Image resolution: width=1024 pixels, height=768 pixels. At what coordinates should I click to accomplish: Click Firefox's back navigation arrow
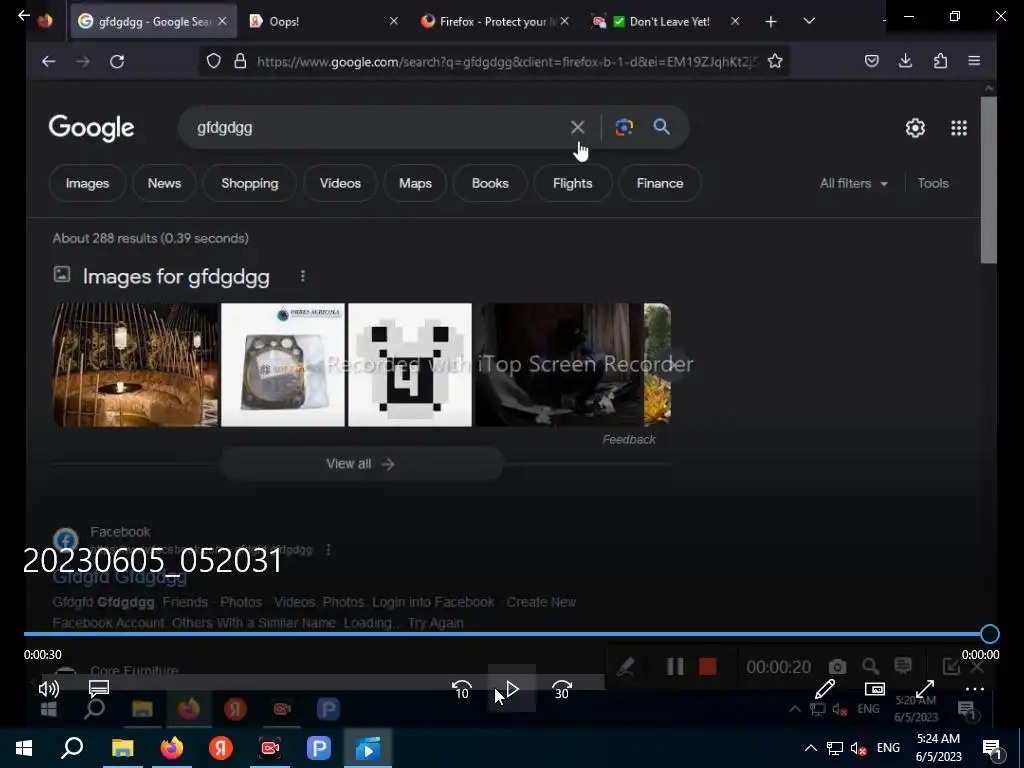coord(48,61)
